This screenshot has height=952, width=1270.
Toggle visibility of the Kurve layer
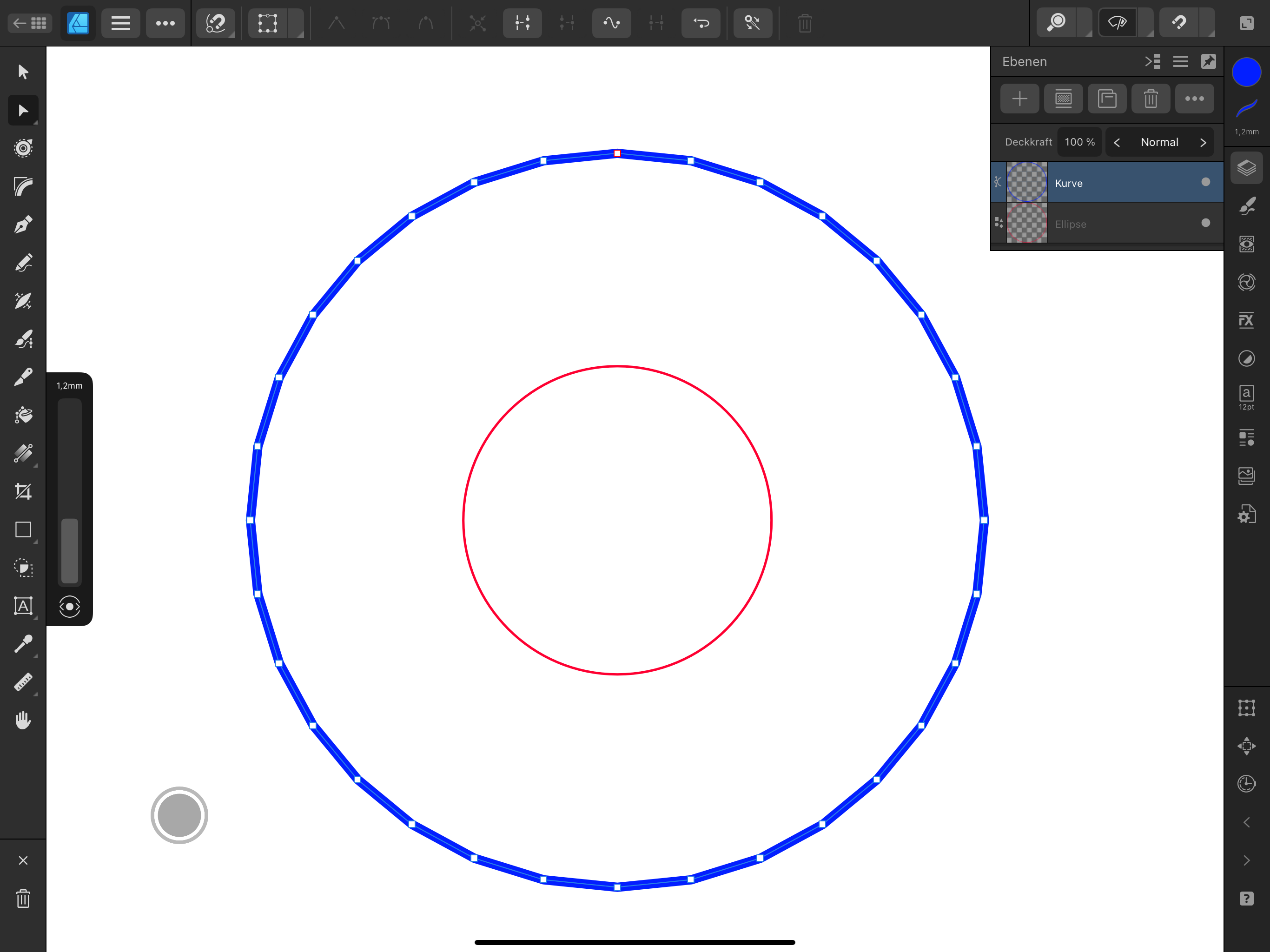pyautogui.click(x=1205, y=182)
